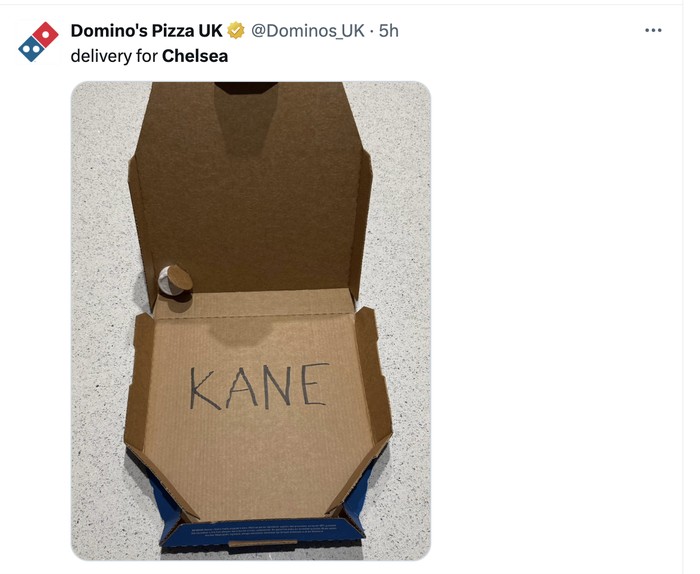This screenshot has height=574, width=700.
Task: Click the @Dominos_UK handle
Action: tap(307, 31)
